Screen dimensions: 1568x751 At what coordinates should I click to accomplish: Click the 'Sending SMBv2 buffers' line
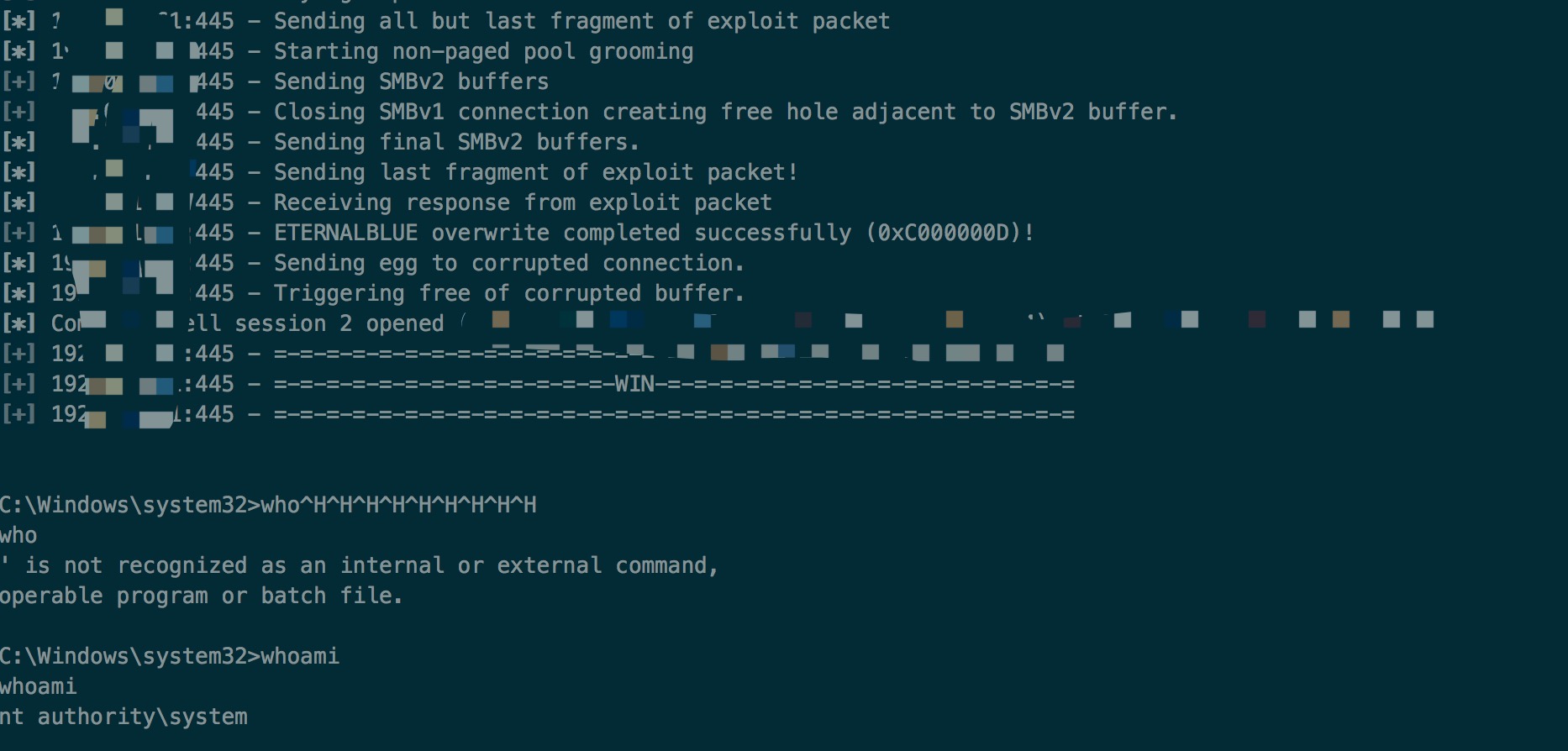point(411,81)
